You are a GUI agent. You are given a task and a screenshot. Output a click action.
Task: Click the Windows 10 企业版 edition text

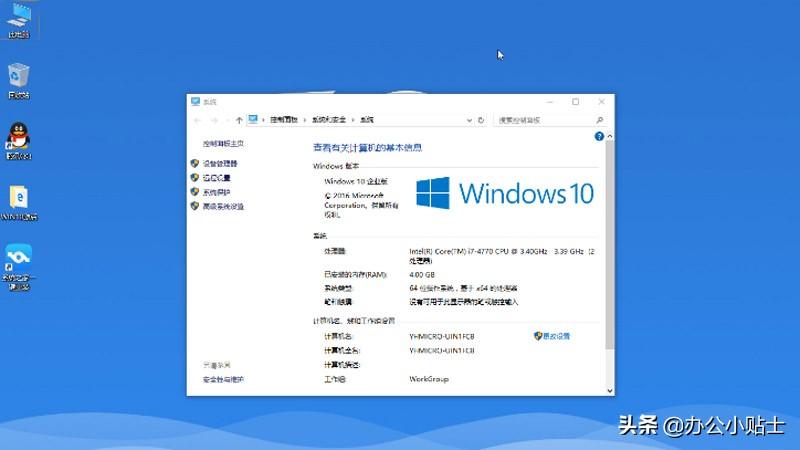click(356, 181)
